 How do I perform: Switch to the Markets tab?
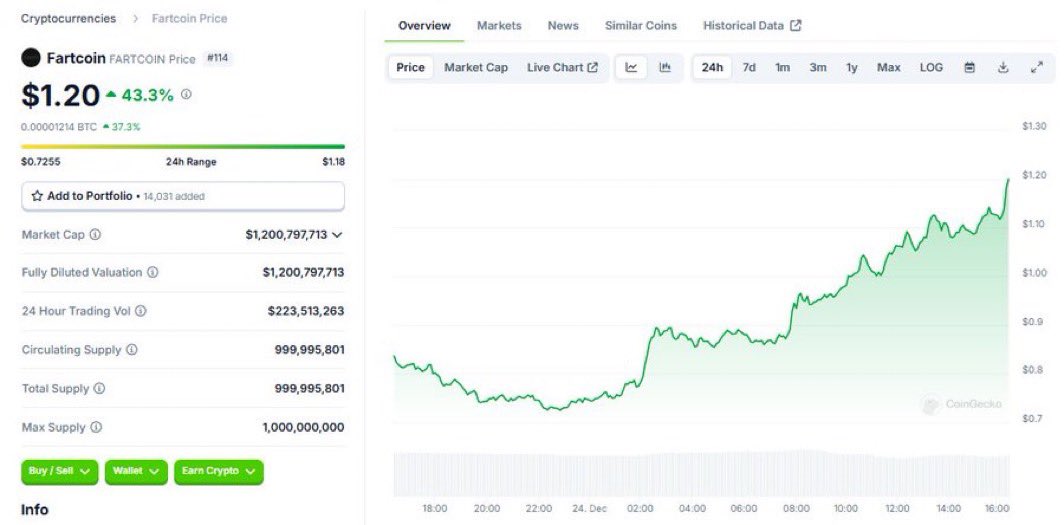(x=499, y=26)
